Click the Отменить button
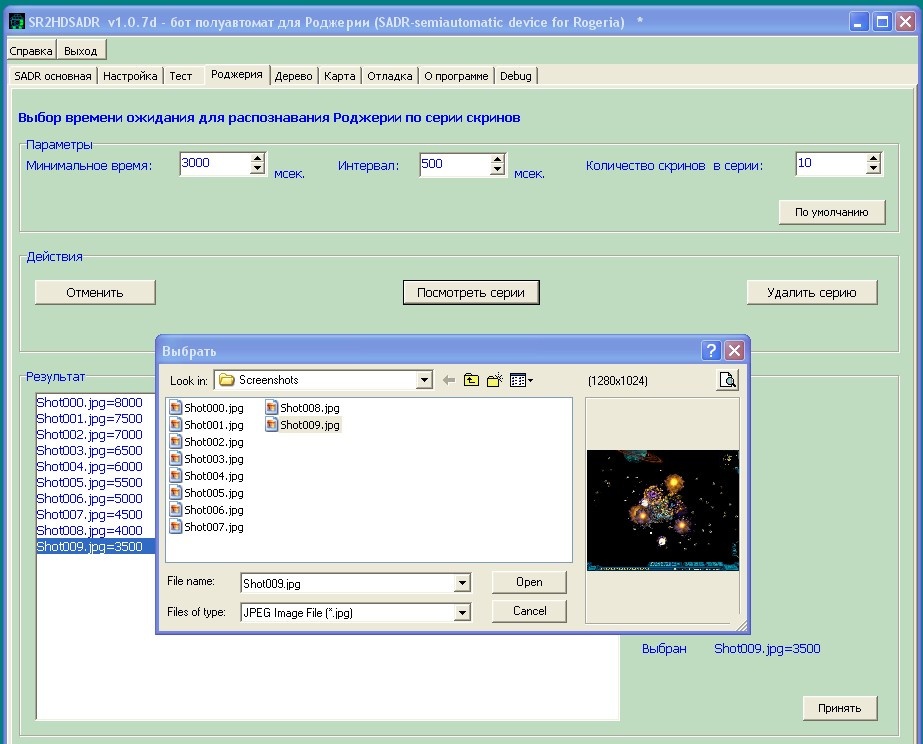This screenshot has height=744, width=923. click(95, 293)
